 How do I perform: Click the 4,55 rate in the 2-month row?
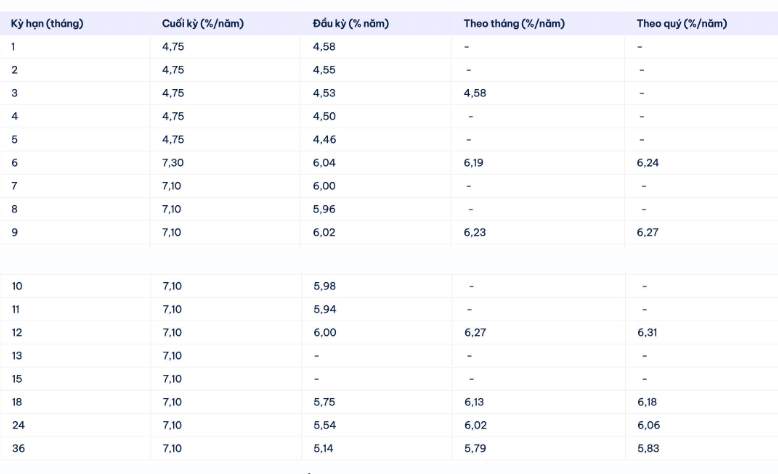click(x=323, y=70)
